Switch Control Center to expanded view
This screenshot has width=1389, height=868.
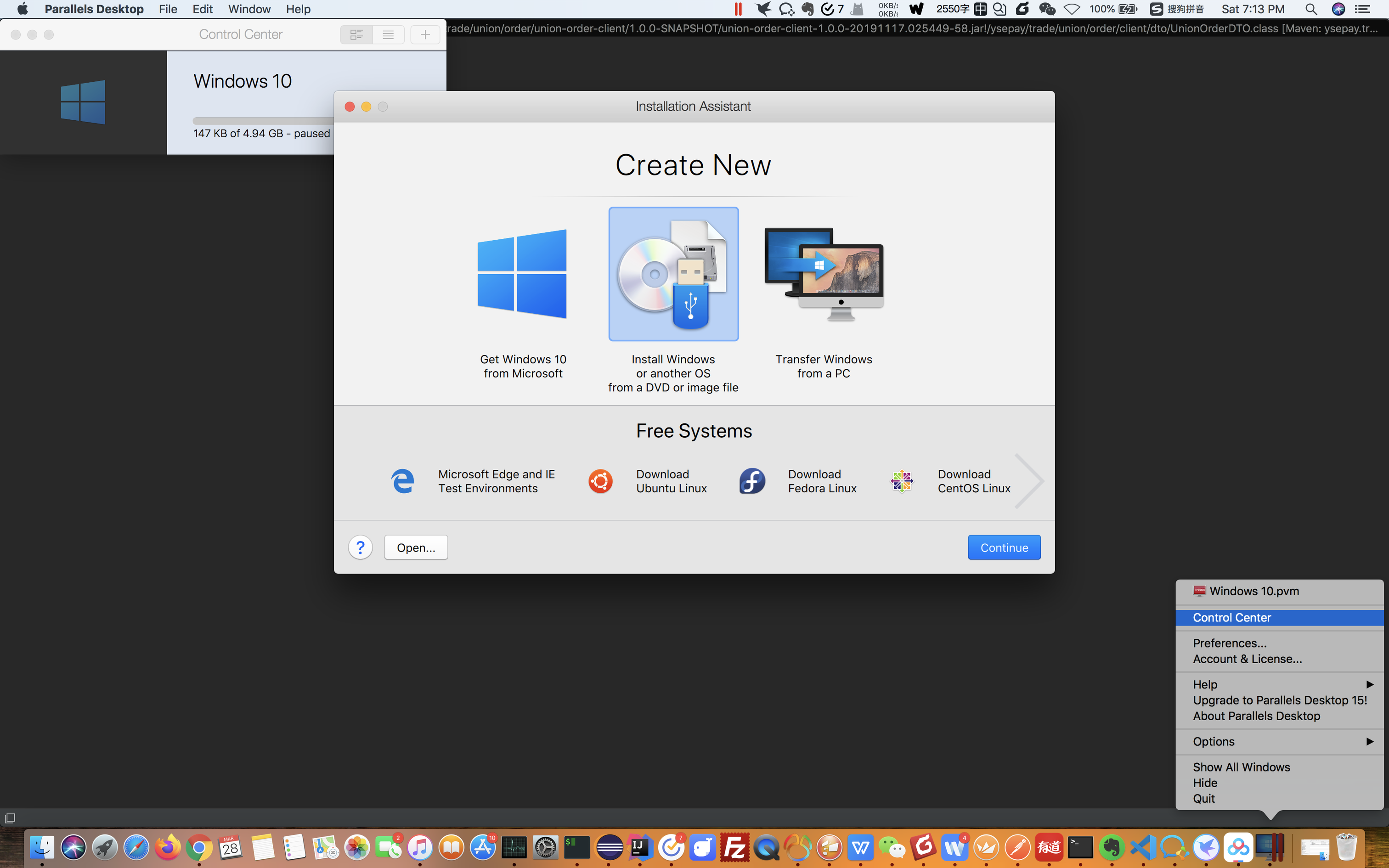tap(356, 34)
